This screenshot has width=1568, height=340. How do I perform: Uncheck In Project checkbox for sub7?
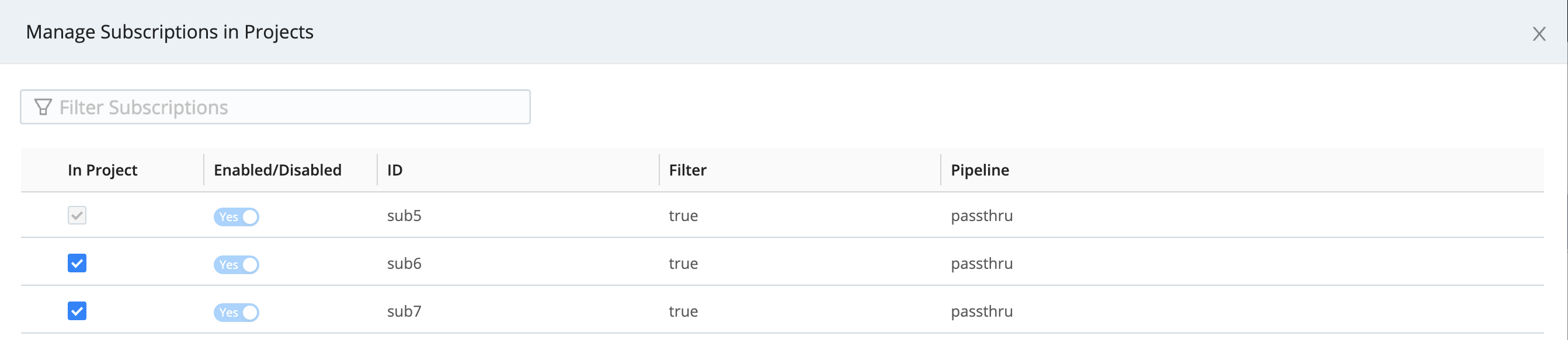click(x=77, y=311)
